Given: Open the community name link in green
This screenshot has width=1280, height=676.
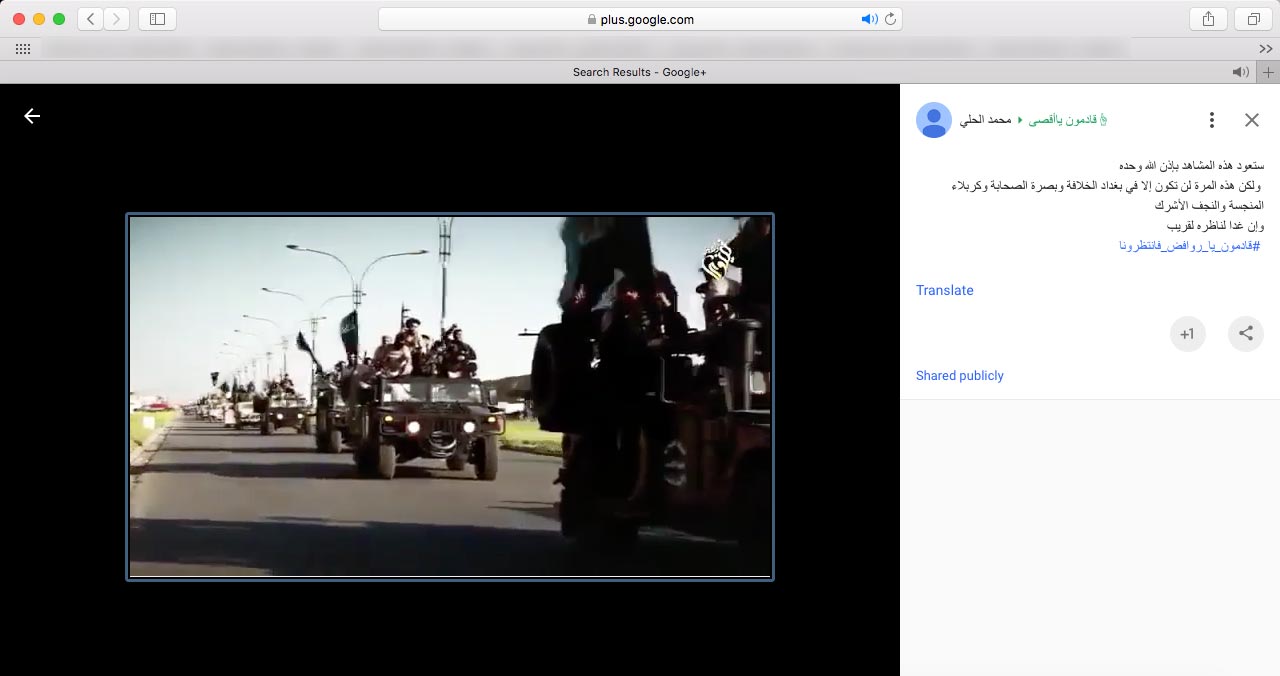Looking at the screenshot, I should (x=1067, y=120).
